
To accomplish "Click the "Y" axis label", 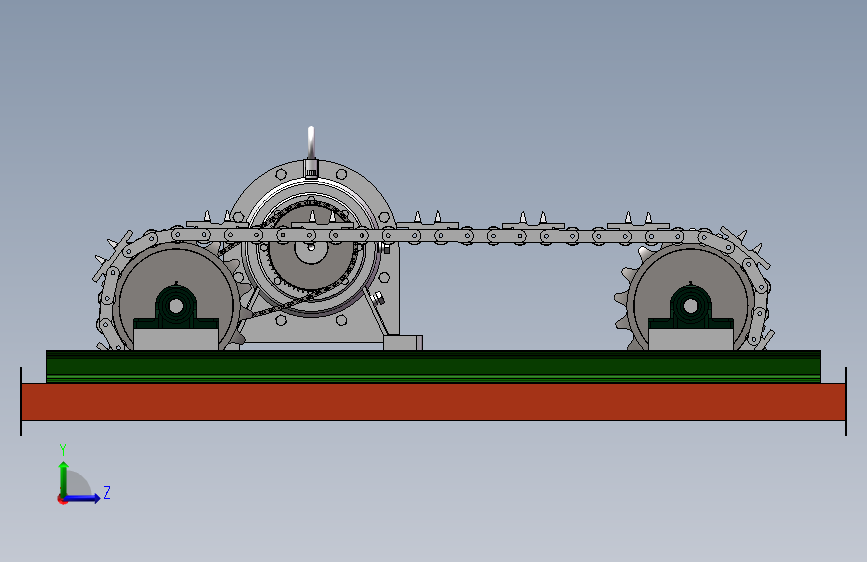I will pyautogui.click(x=63, y=450).
